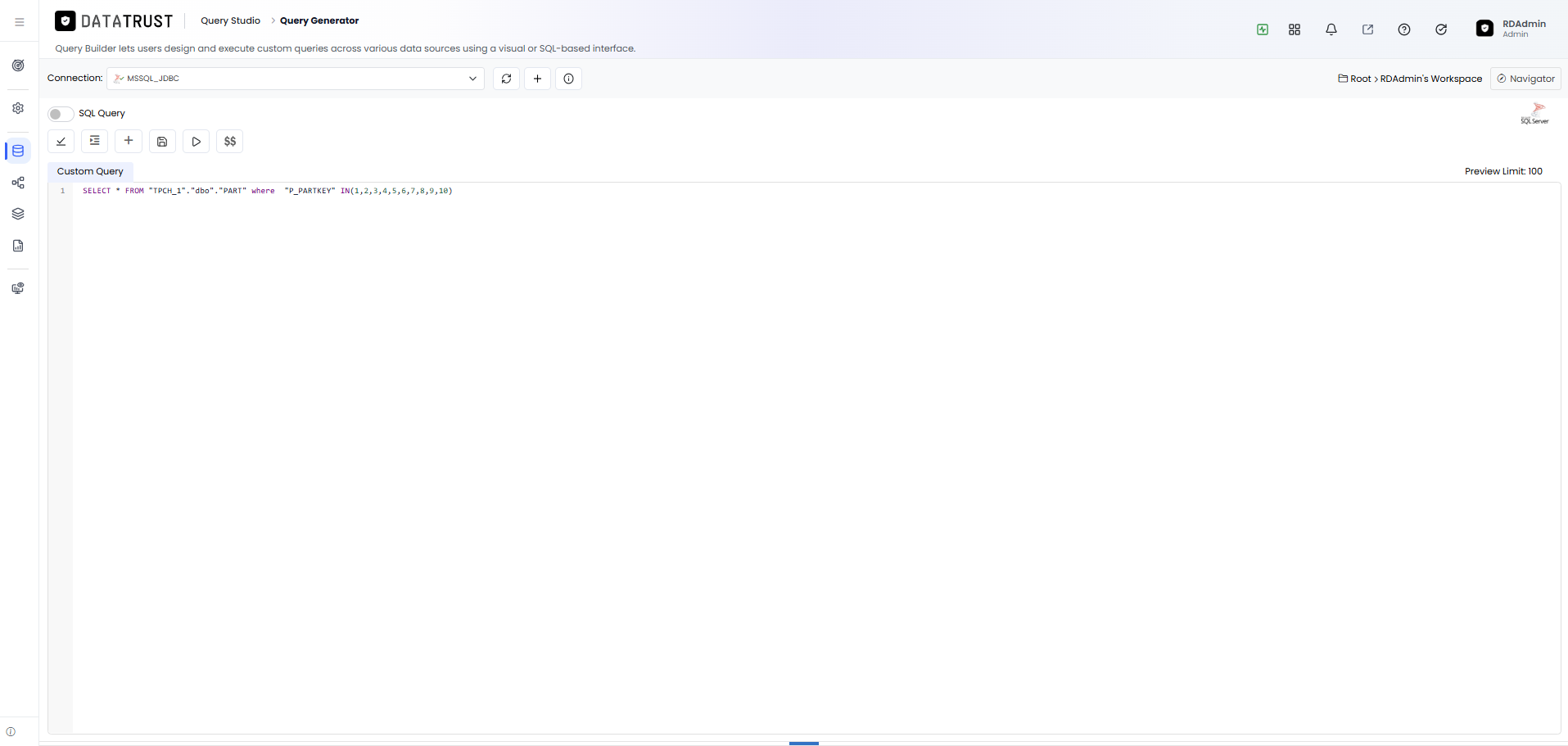Switch to the Custom Query tab
The image size is (1568, 746).
click(x=90, y=171)
